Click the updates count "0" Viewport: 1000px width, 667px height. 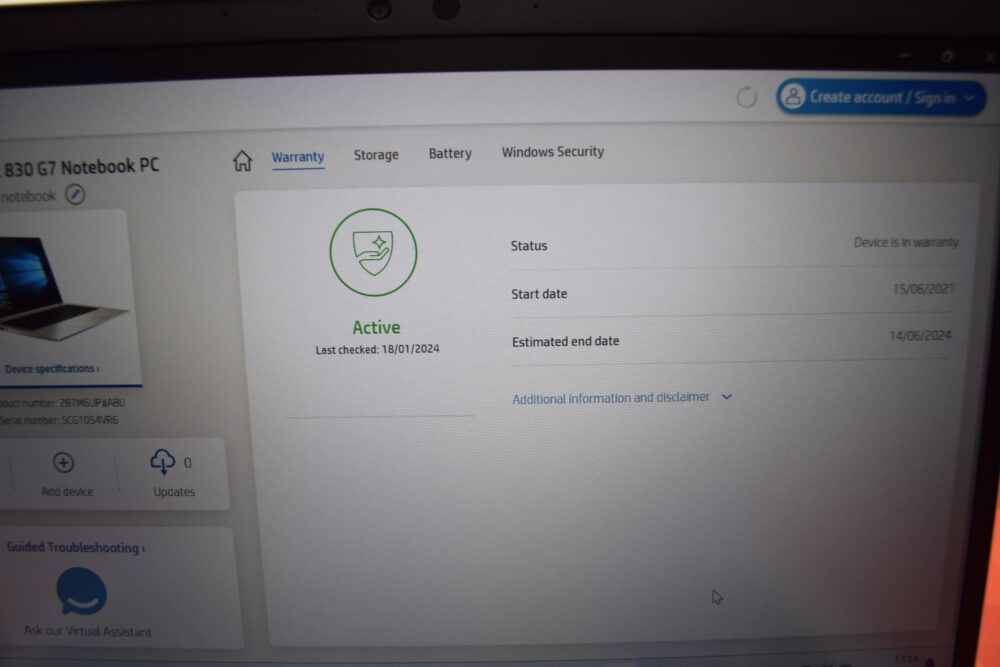pyautogui.click(x=188, y=462)
